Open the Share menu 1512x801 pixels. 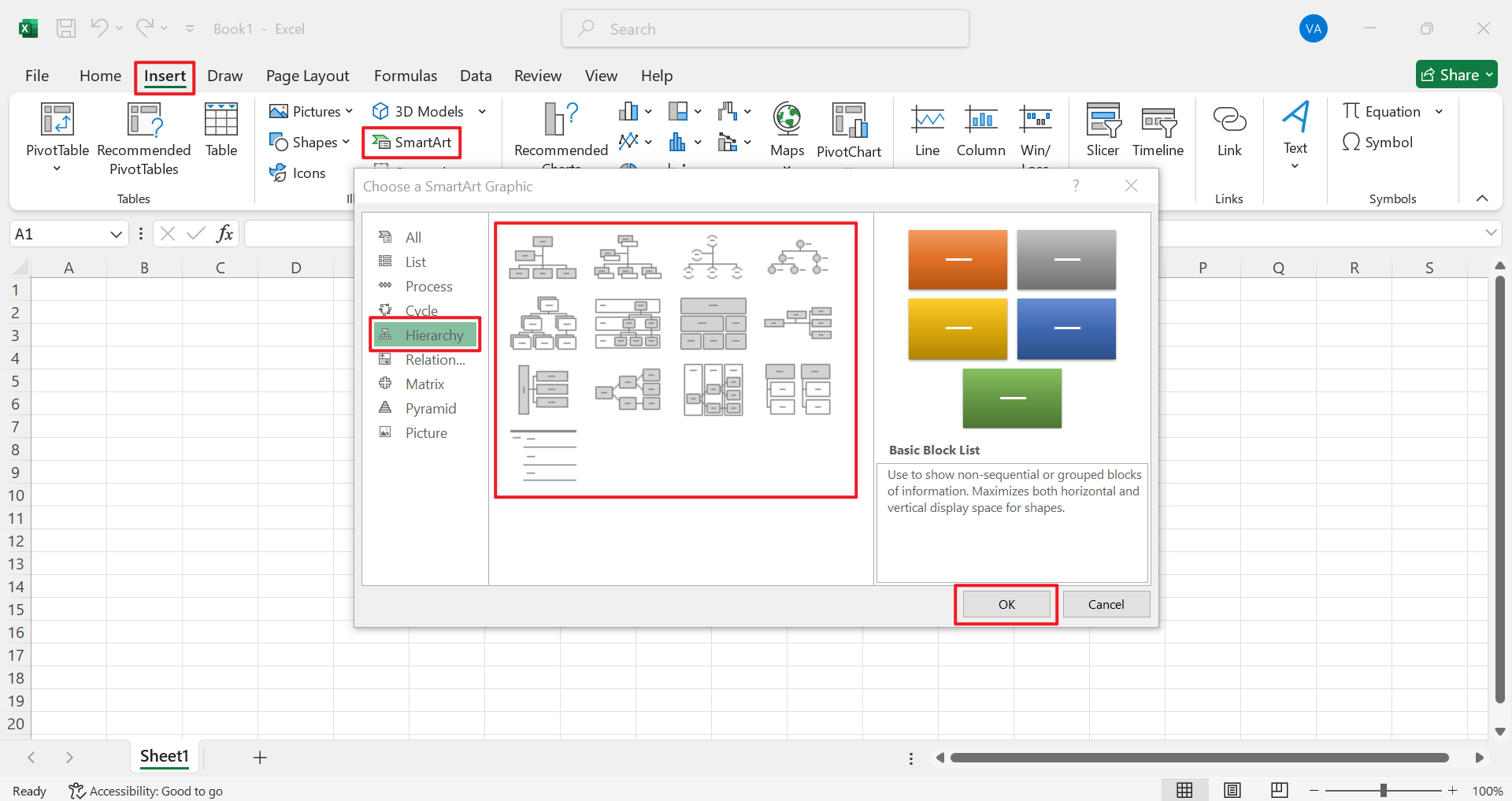click(1456, 74)
